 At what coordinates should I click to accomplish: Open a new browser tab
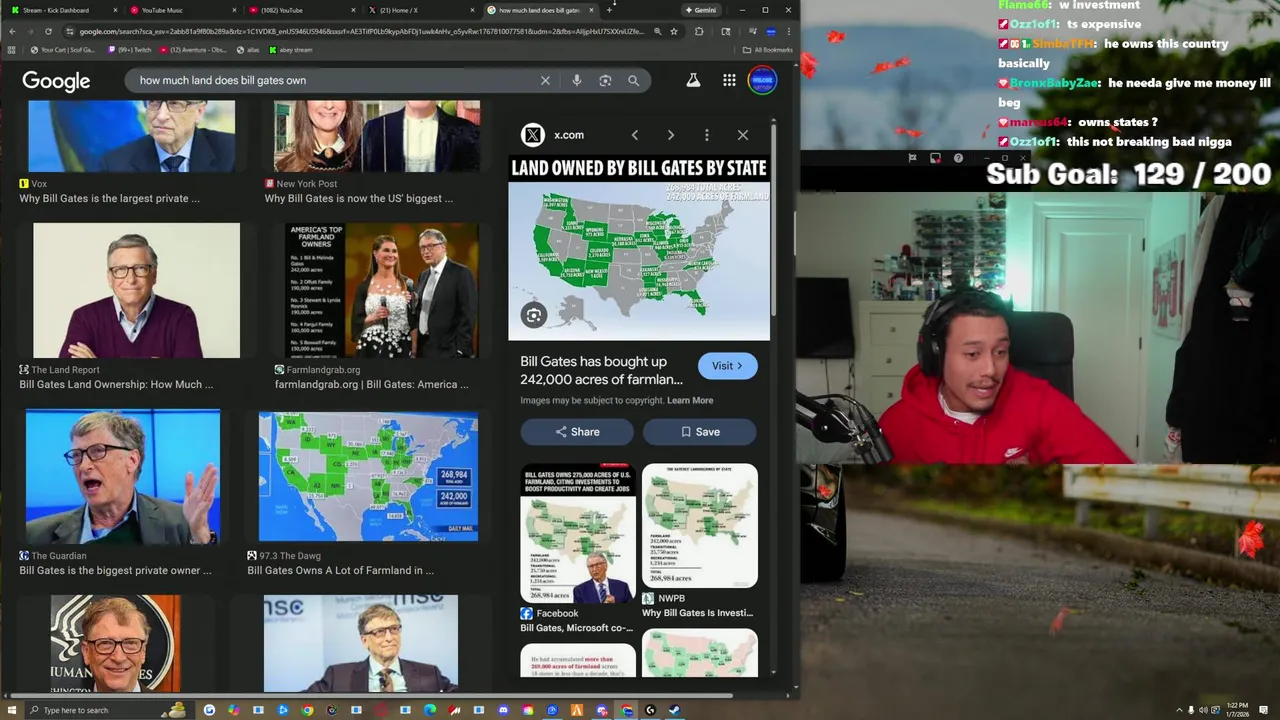(609, 10)
